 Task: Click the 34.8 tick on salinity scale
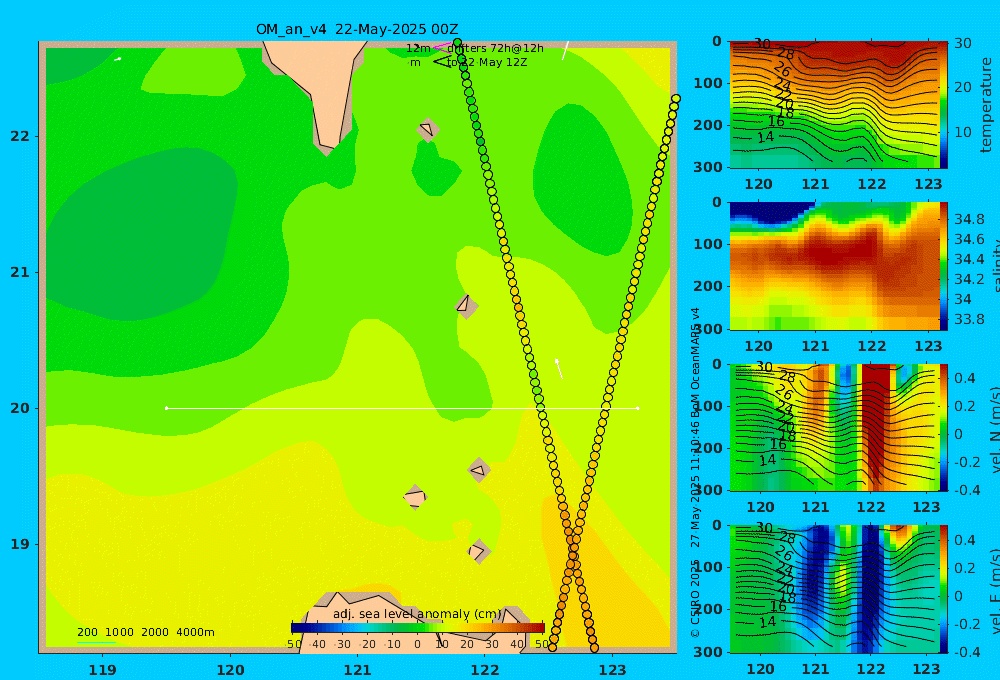click(969, 219)
